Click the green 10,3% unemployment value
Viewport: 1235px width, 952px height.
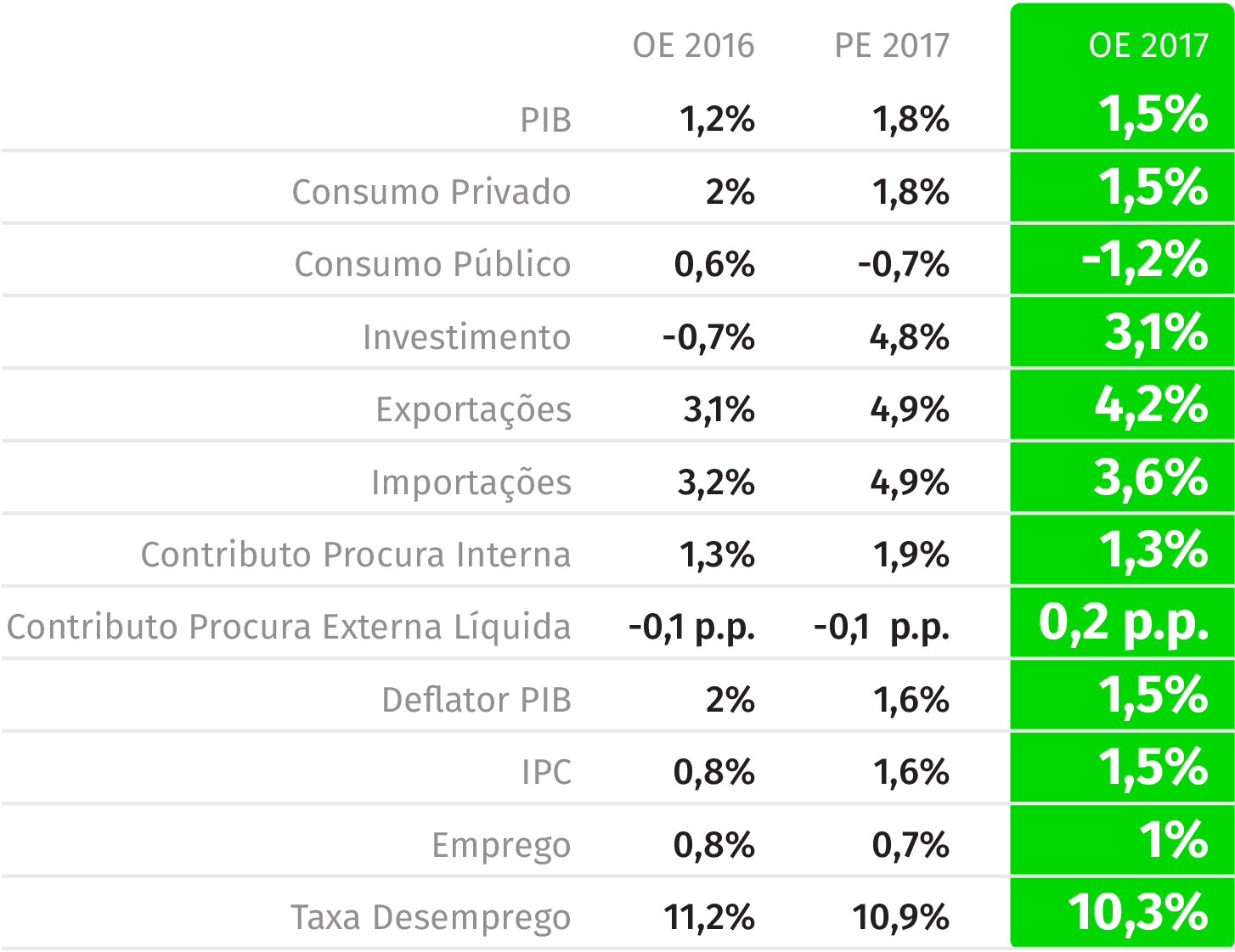click(x=1137, y=914)
